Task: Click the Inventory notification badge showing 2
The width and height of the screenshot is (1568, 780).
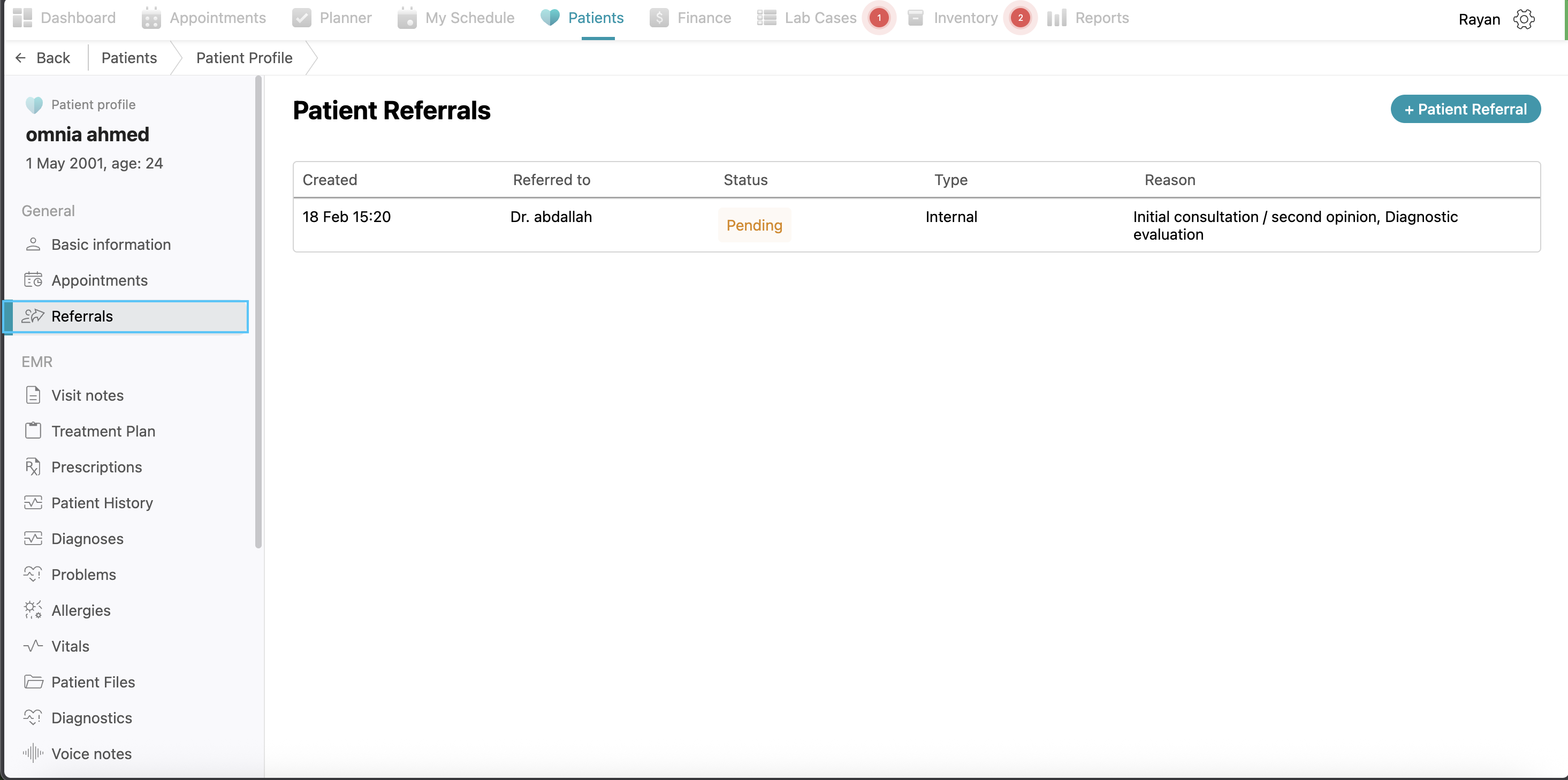Action: click(1020, 18)
